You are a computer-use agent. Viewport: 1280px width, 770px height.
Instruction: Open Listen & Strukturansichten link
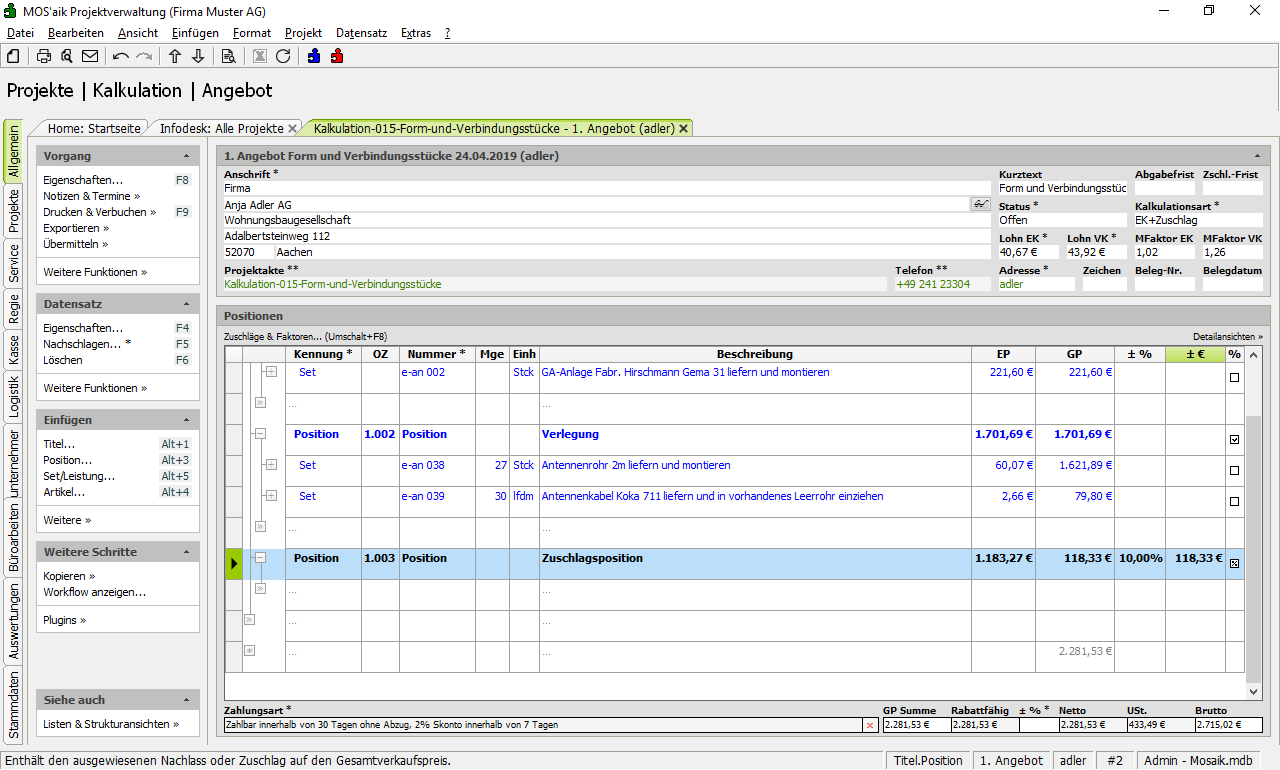[111, 724]
